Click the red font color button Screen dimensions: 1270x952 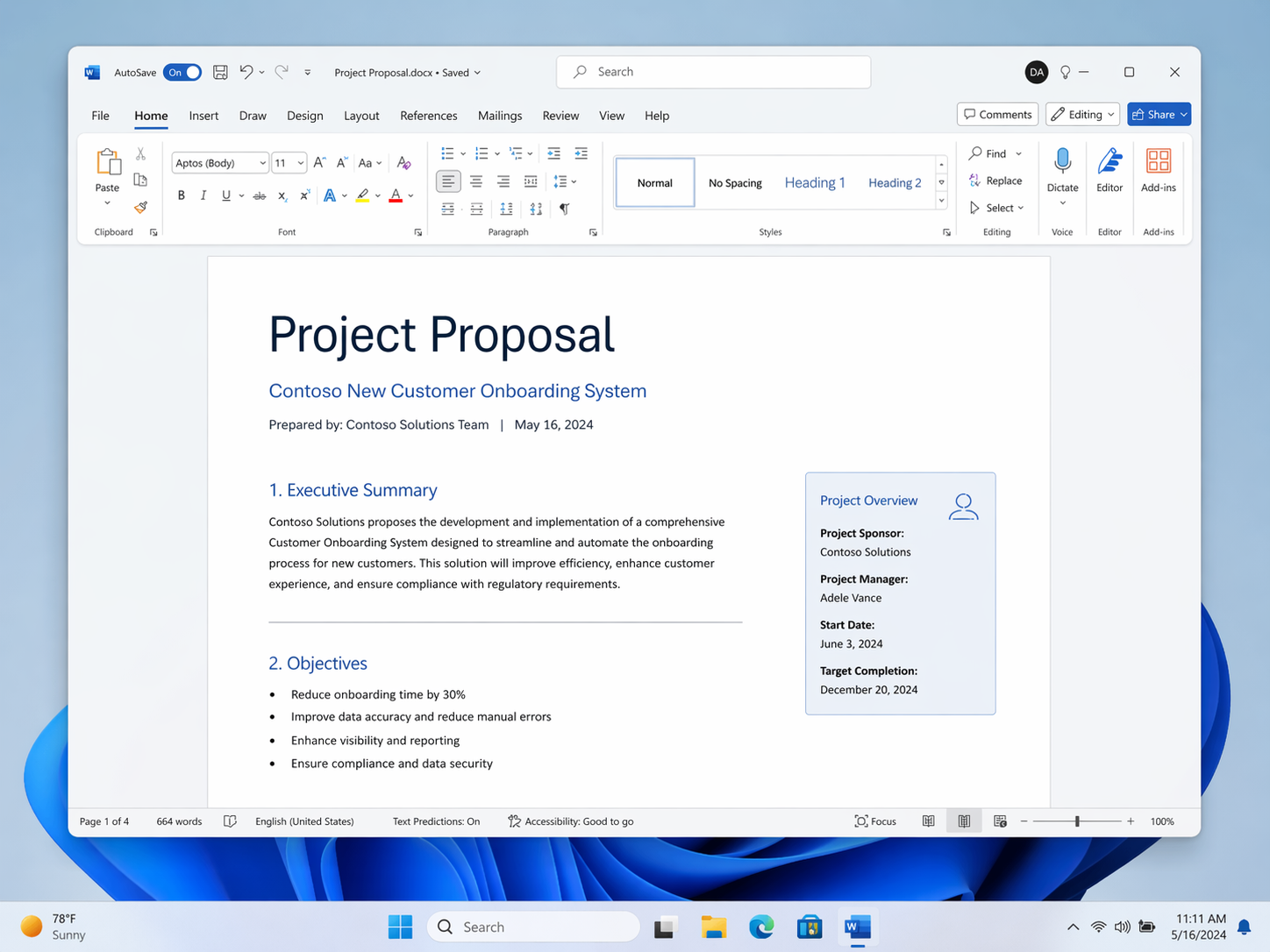click(396, 195)
